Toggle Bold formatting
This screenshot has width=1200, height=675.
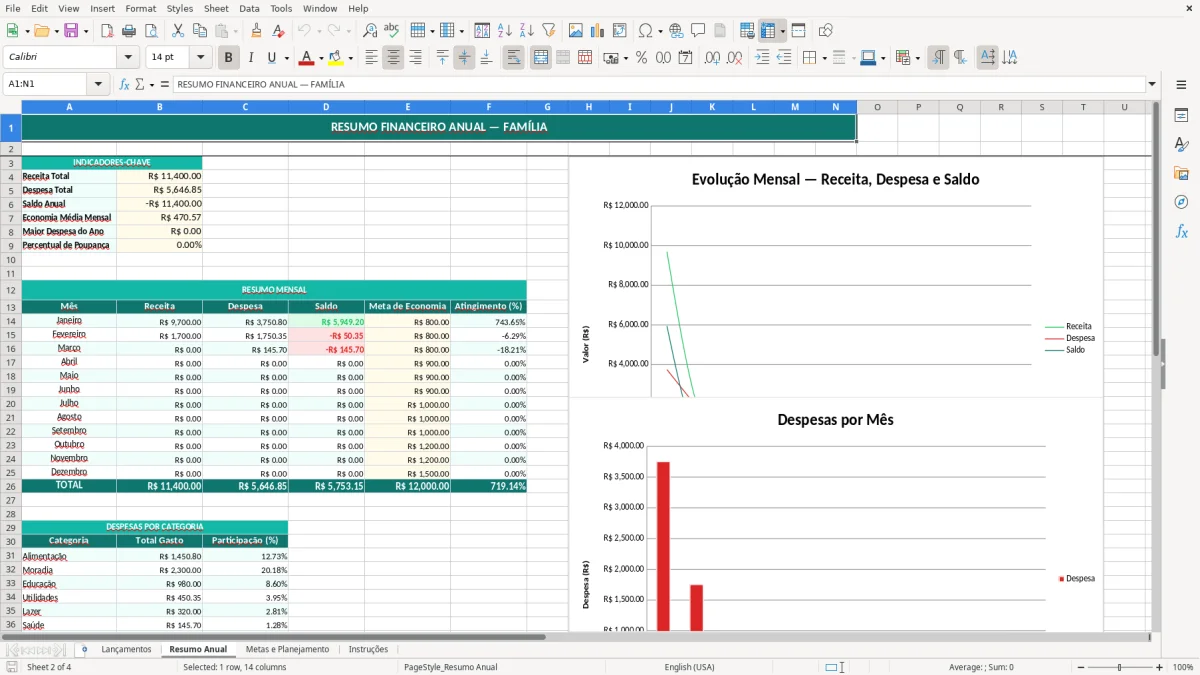(x=229, y=58)
